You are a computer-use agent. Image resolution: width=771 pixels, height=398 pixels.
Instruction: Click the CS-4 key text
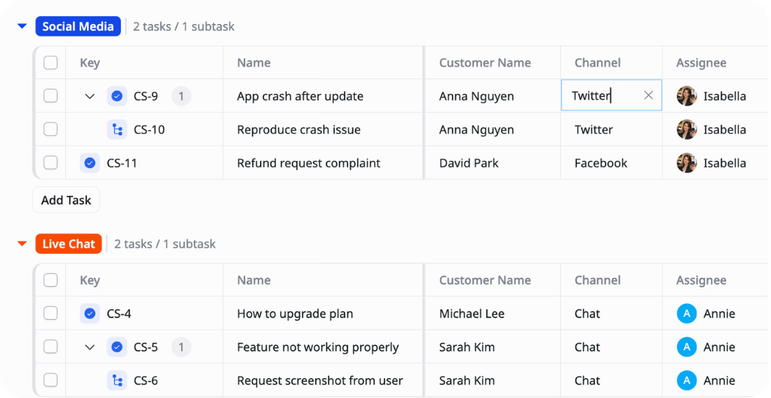[x=119, y=313]
